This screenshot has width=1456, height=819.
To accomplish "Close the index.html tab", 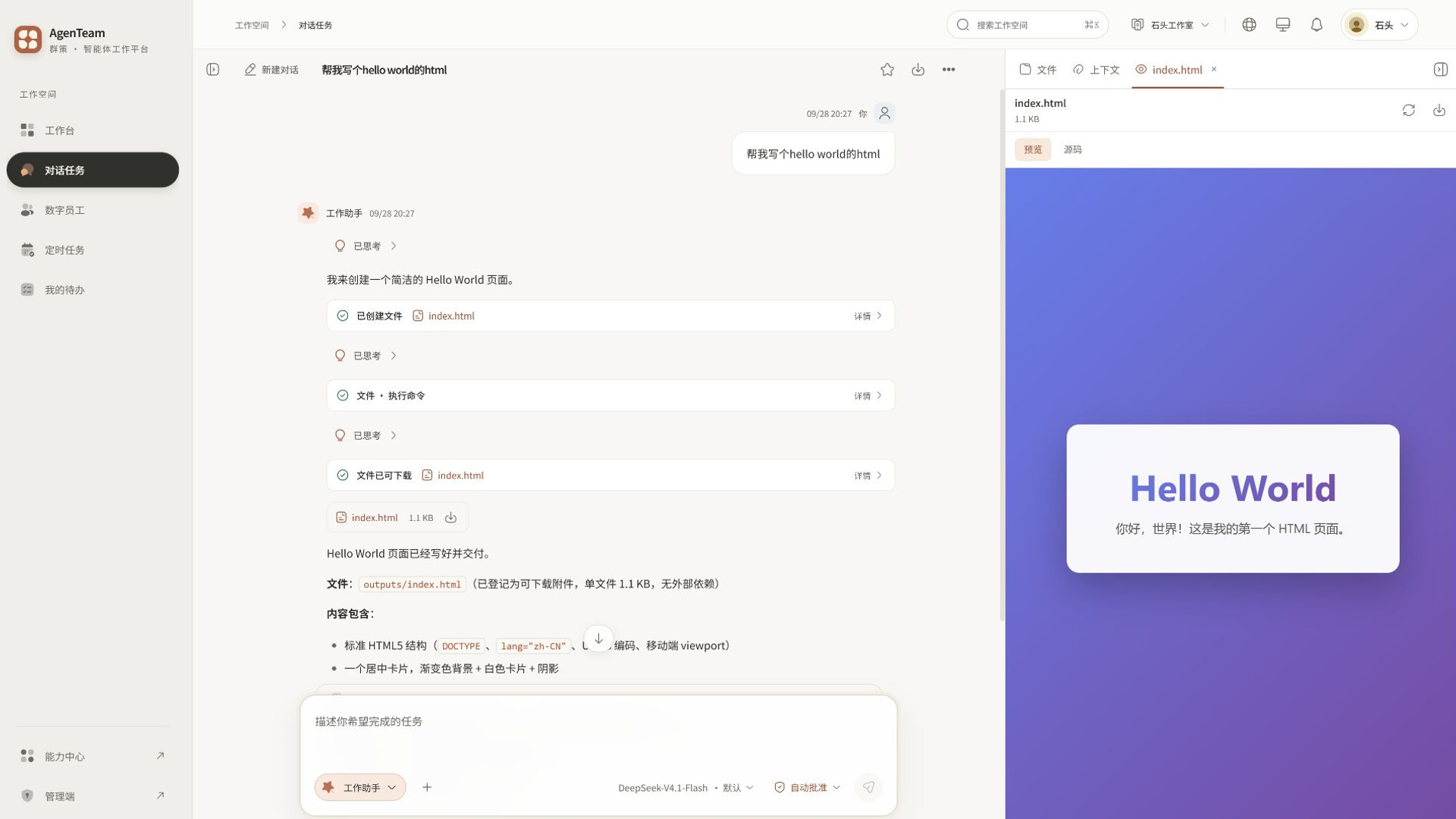I will click(x=1214, y=69).
